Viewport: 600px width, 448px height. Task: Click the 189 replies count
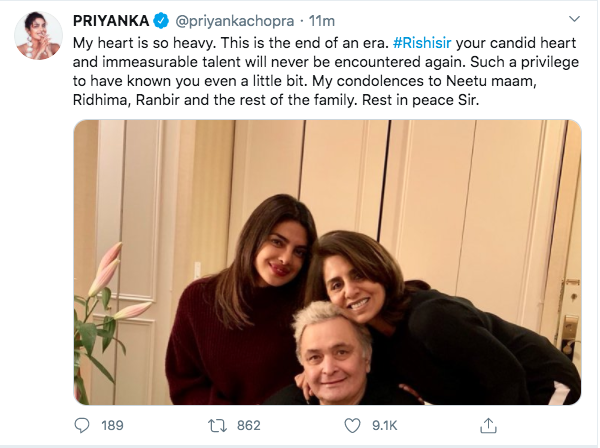[112, 425]
